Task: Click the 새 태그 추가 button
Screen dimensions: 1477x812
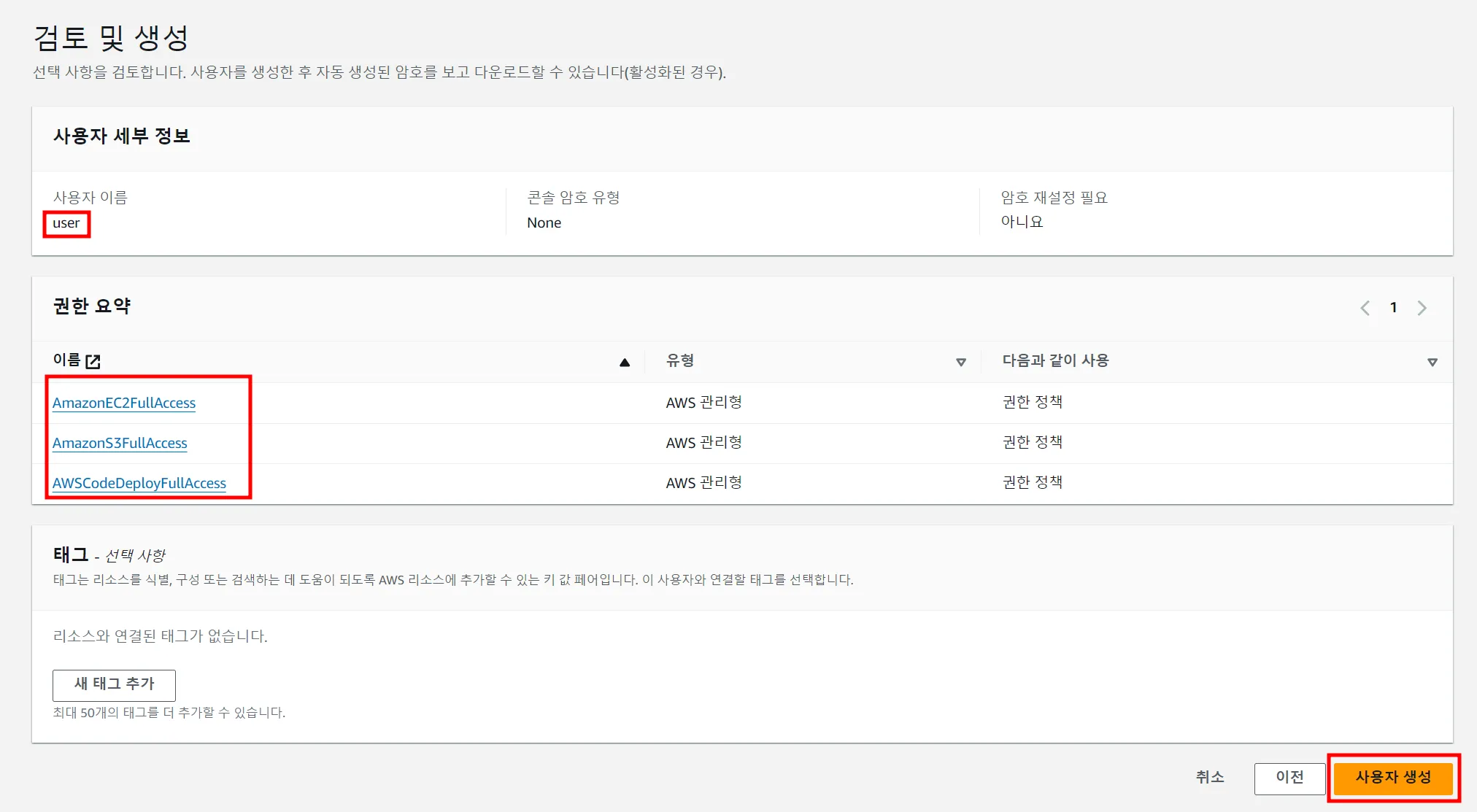Action: pyautogui.click(x=114, y=685)
